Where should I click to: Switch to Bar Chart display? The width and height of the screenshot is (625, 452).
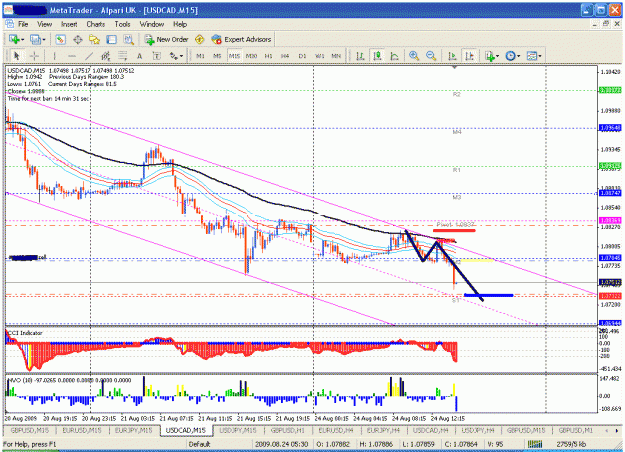click(360, 56)
